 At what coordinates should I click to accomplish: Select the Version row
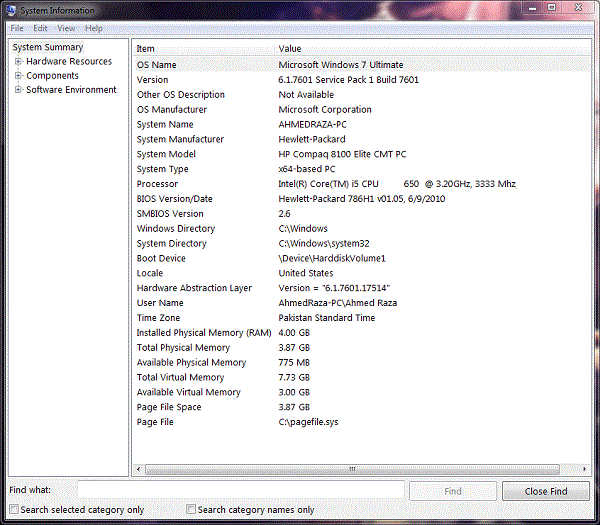362,80
